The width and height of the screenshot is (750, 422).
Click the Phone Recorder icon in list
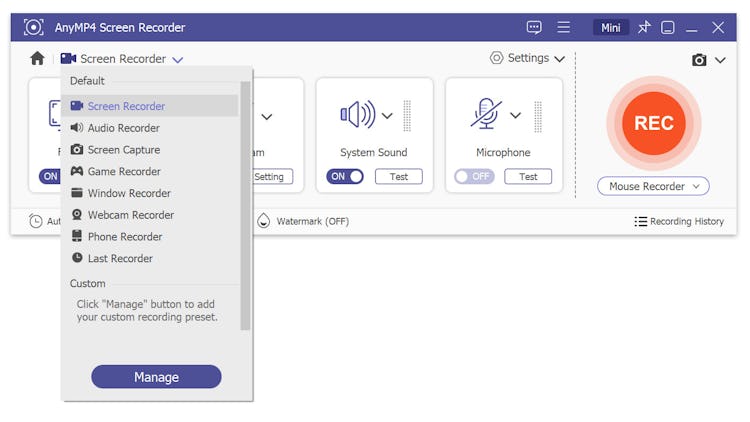pos(77,235)
